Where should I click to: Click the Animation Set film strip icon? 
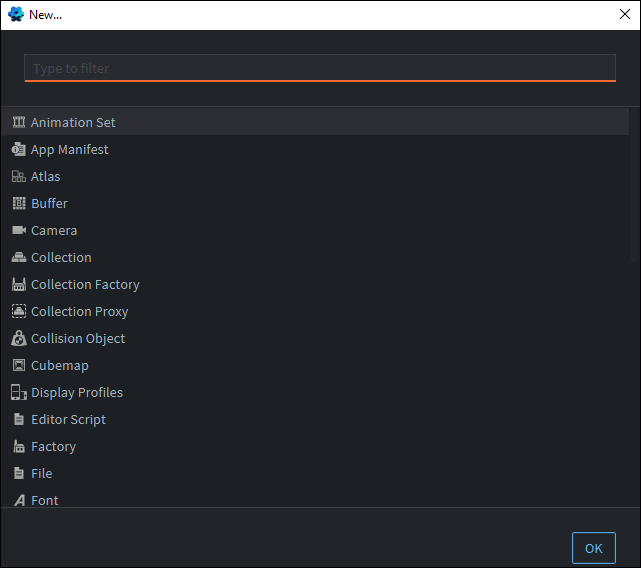19,122
